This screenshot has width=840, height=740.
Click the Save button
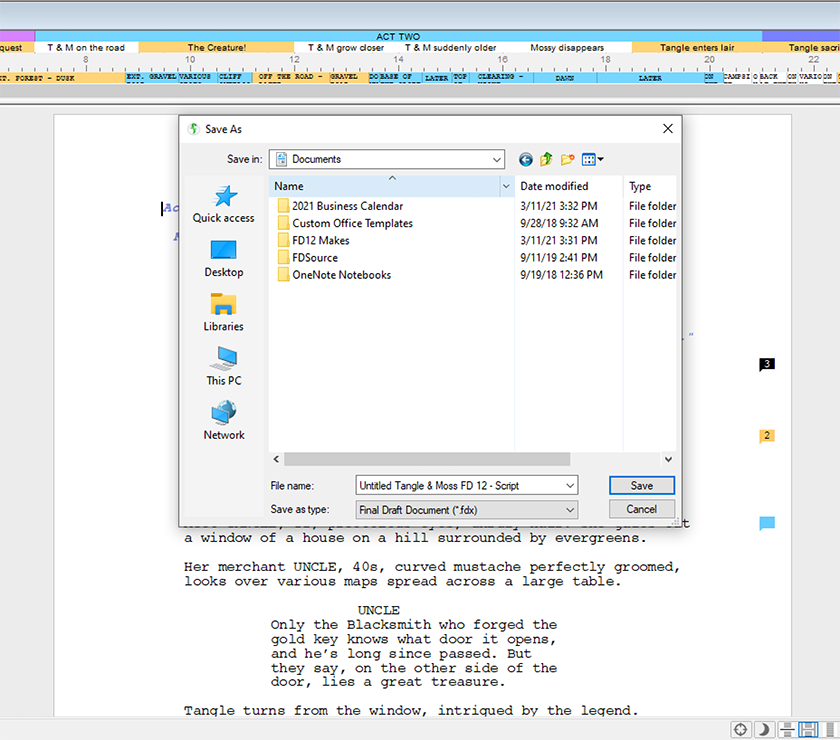pyautogui.click(x=641, y=485)
